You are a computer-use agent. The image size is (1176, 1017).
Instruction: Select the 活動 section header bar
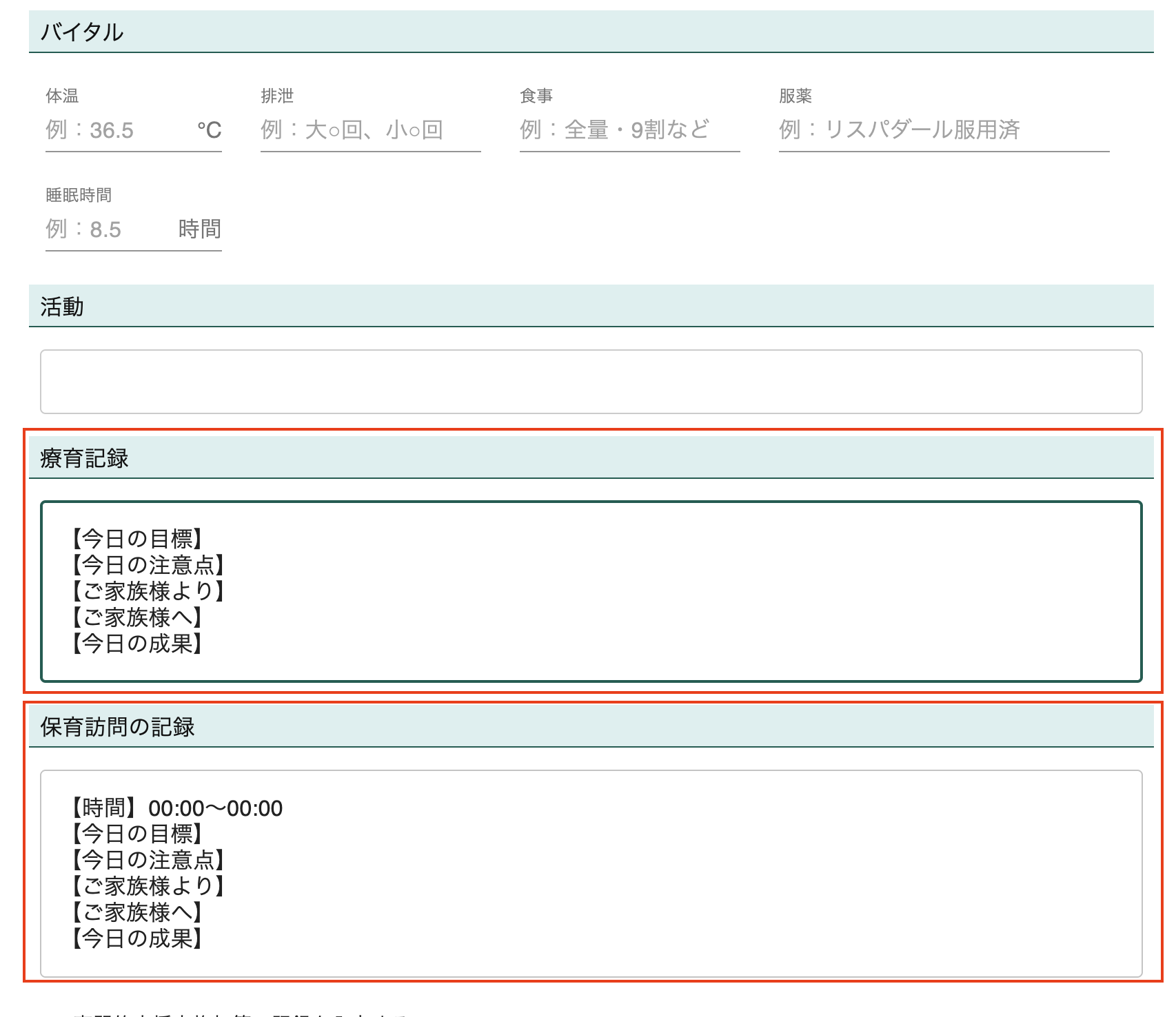[x=591, y=307]
